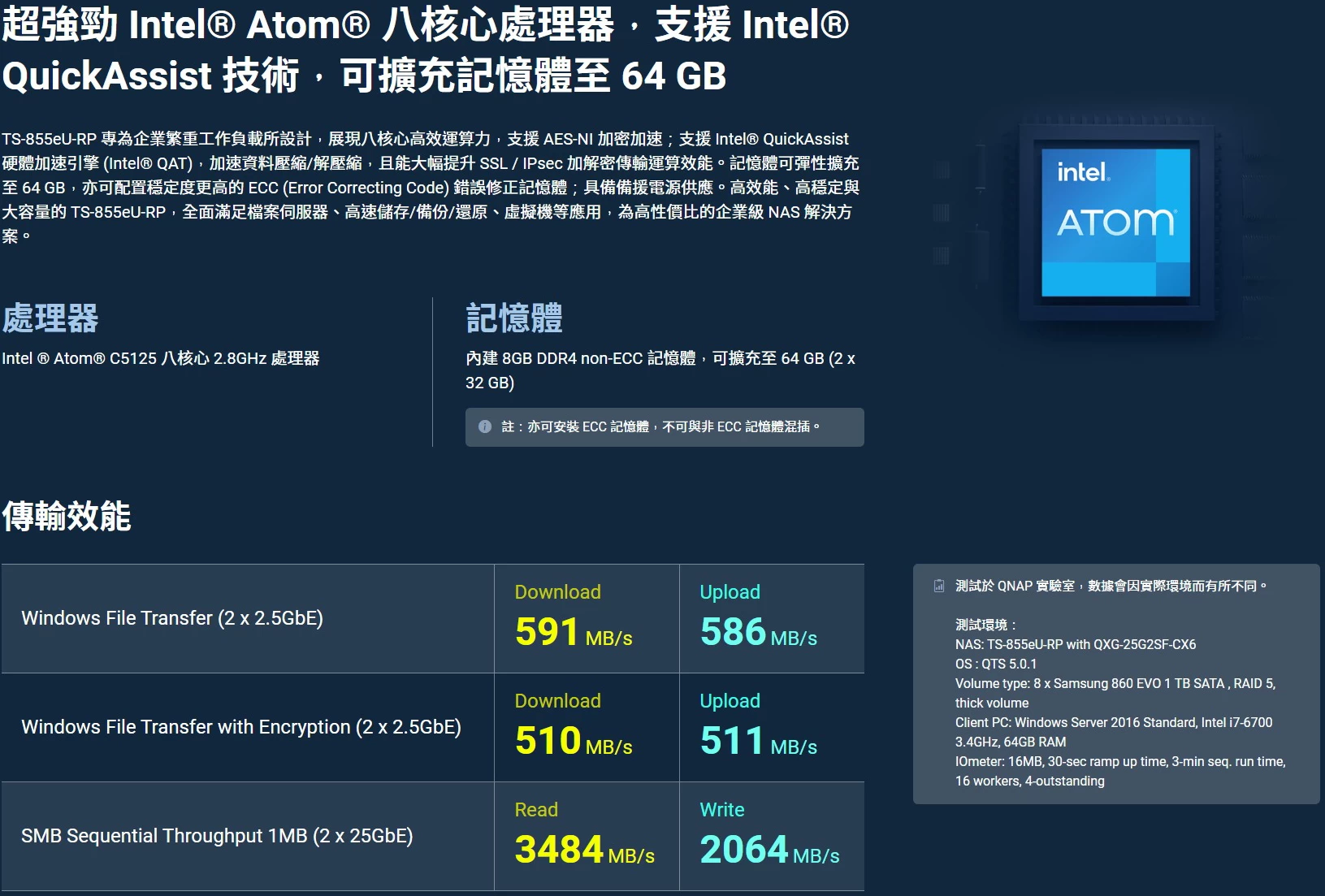Viewport: 1325px width, 896px height.
Task: Click the 2064 MB/s write value
Action: [770, 850]
